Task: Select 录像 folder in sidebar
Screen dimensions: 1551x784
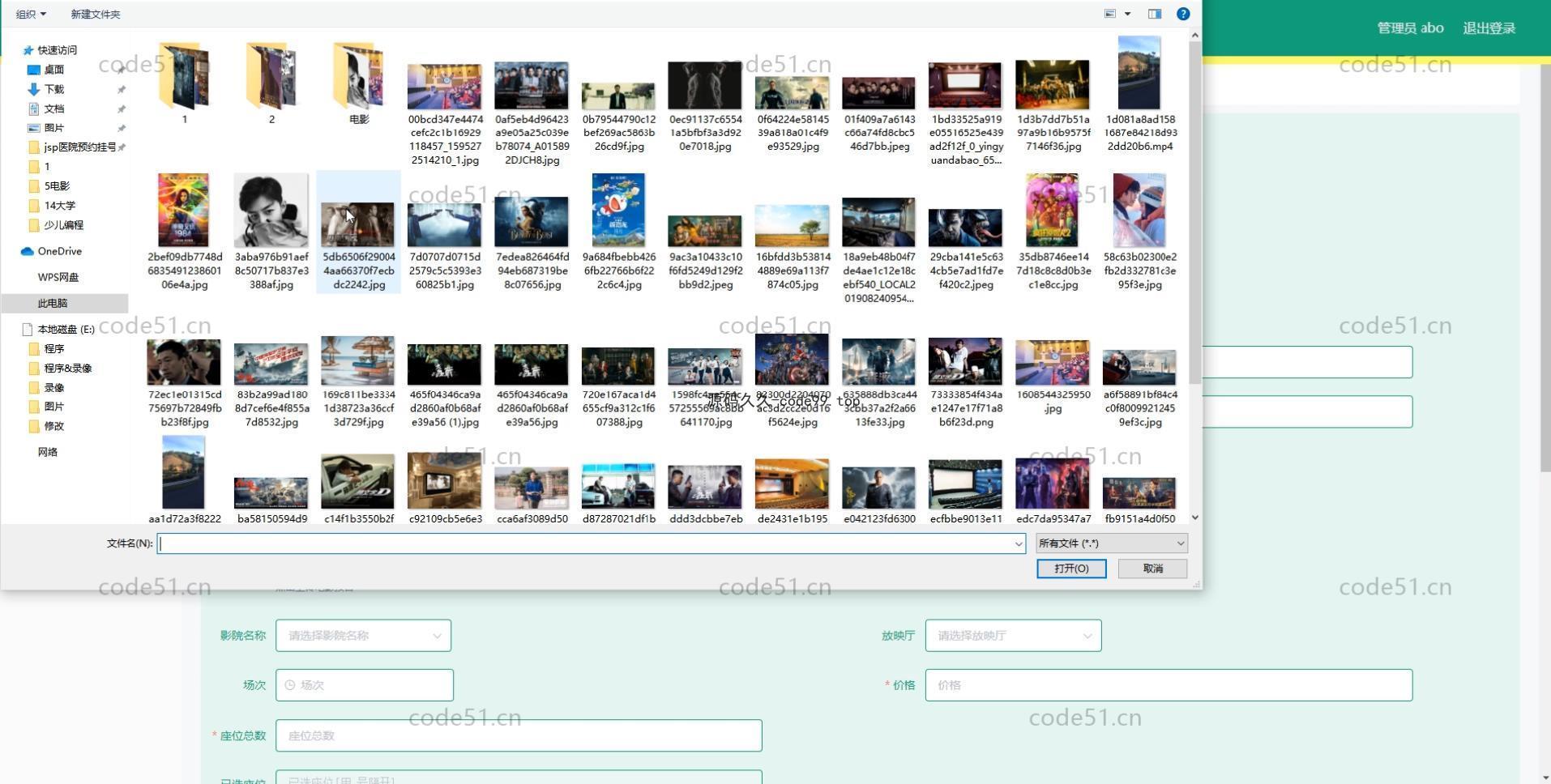Action: pos(54,387)
